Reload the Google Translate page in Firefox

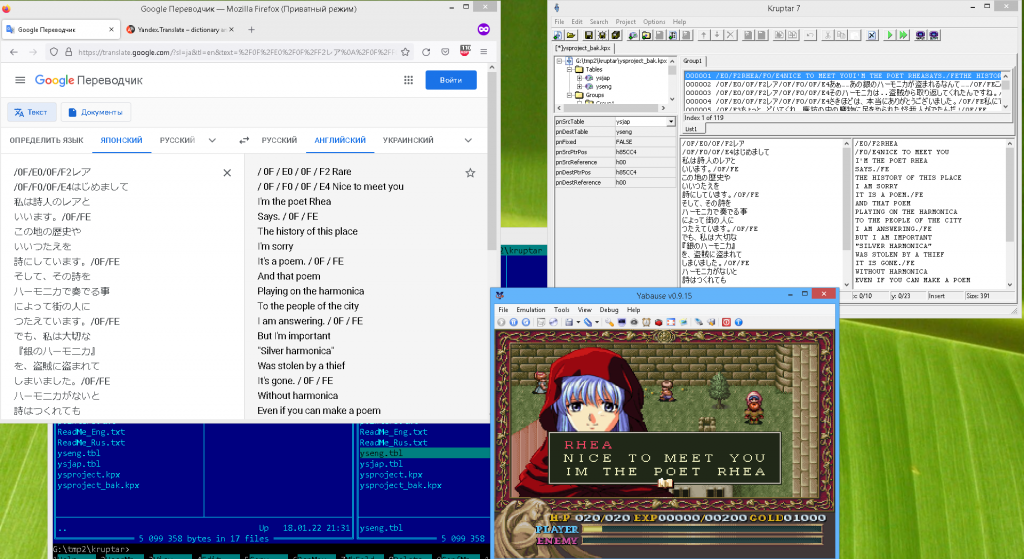(426, 52)
